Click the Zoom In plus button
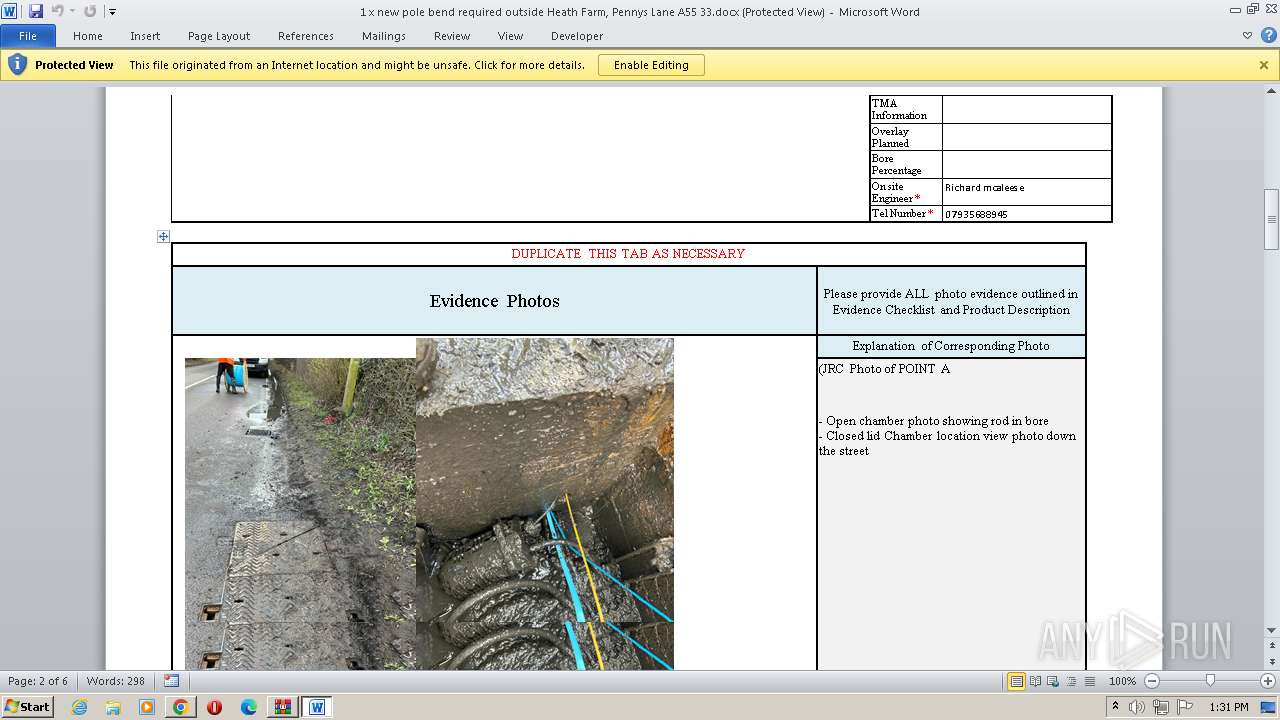This screenshot has width=1280, height=720. pyautogui.click(x=1268, y=681)
